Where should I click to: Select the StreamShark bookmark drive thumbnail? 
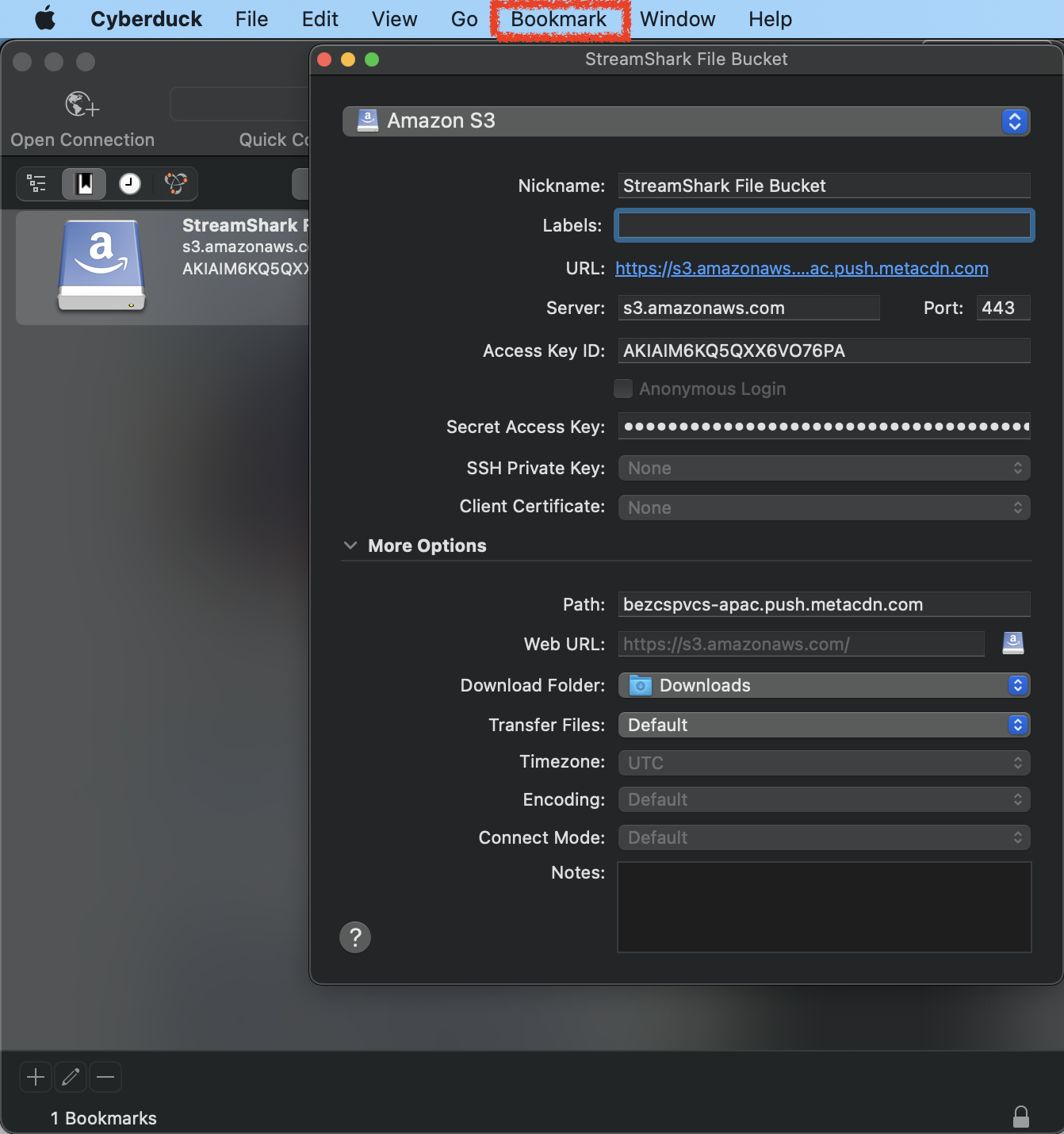pos(101,266)
